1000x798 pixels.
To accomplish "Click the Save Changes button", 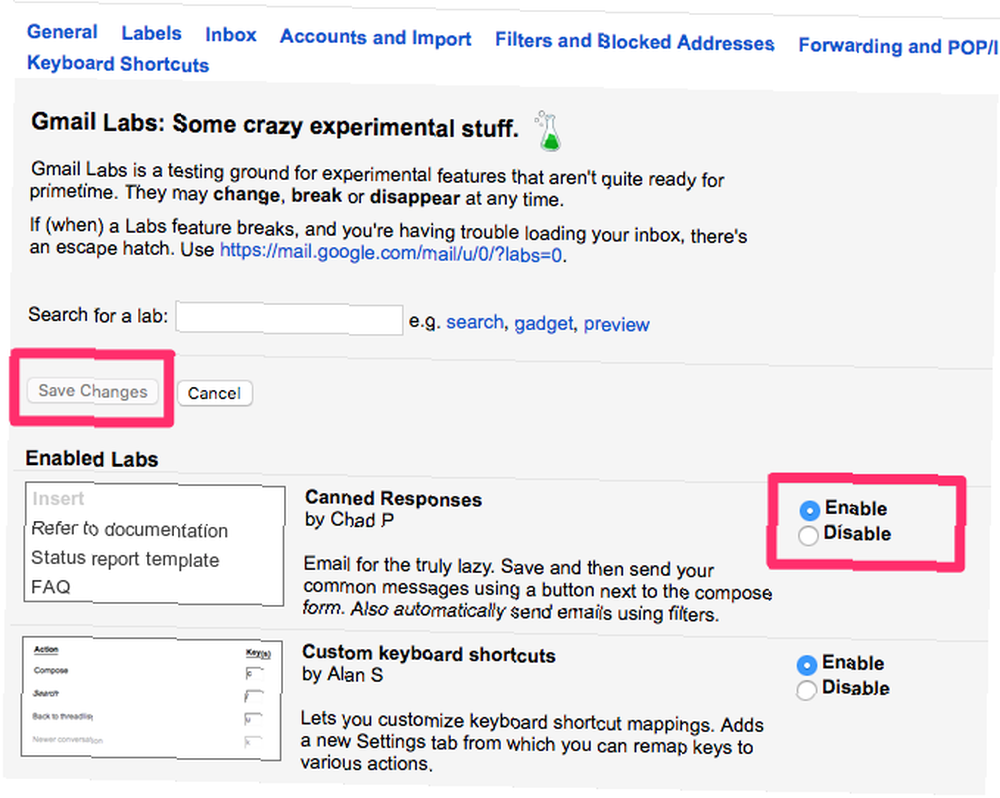I will [x=92, y=391].
